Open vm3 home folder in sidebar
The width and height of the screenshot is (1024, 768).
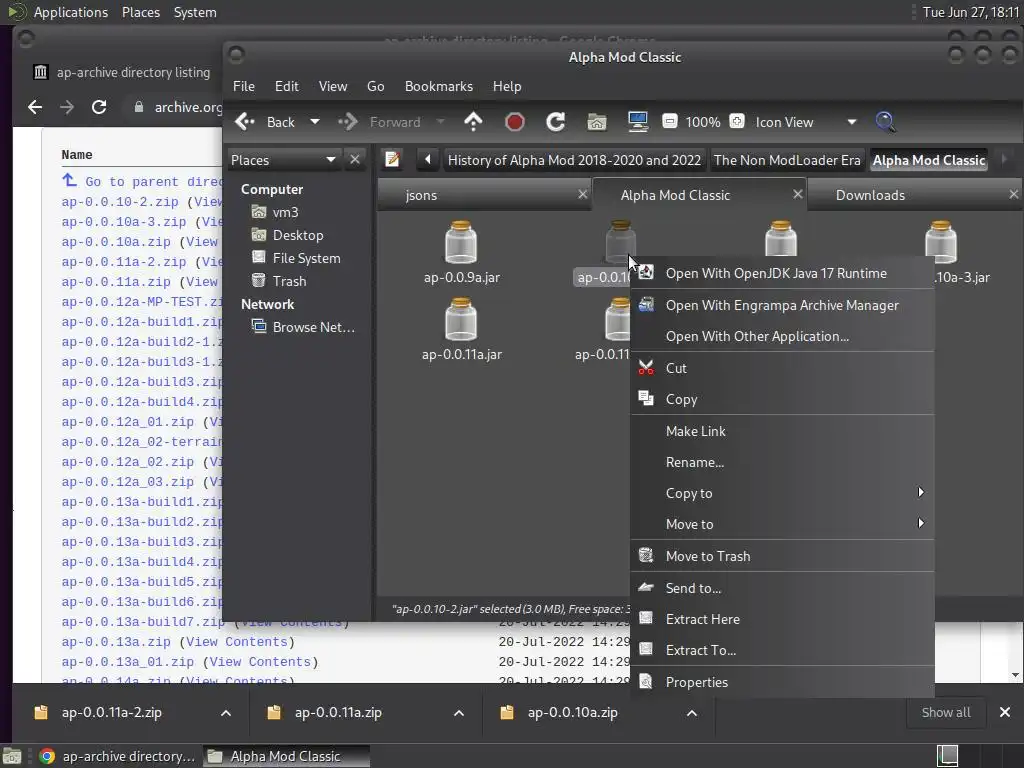coord(285,212)
